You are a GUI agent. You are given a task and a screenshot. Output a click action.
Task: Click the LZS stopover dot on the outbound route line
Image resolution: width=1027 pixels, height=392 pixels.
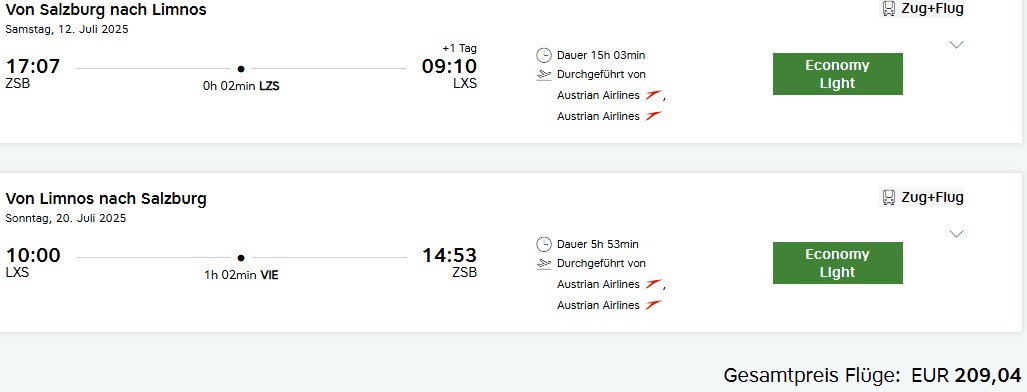241,68
